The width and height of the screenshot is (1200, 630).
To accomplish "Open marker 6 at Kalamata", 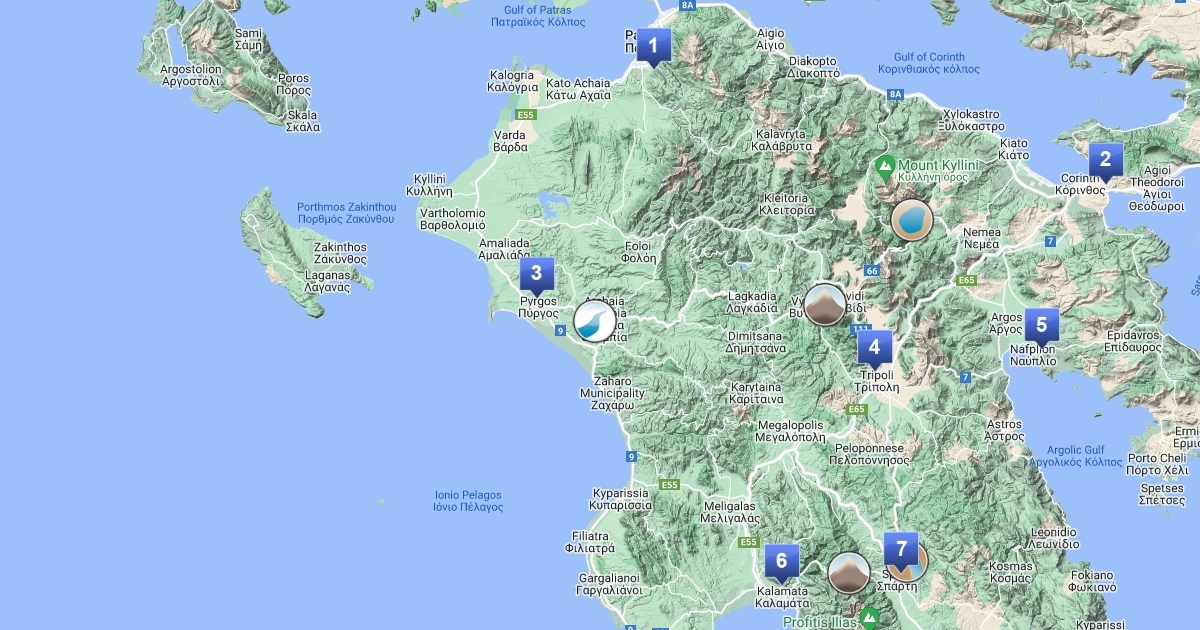I will (781, 562).
